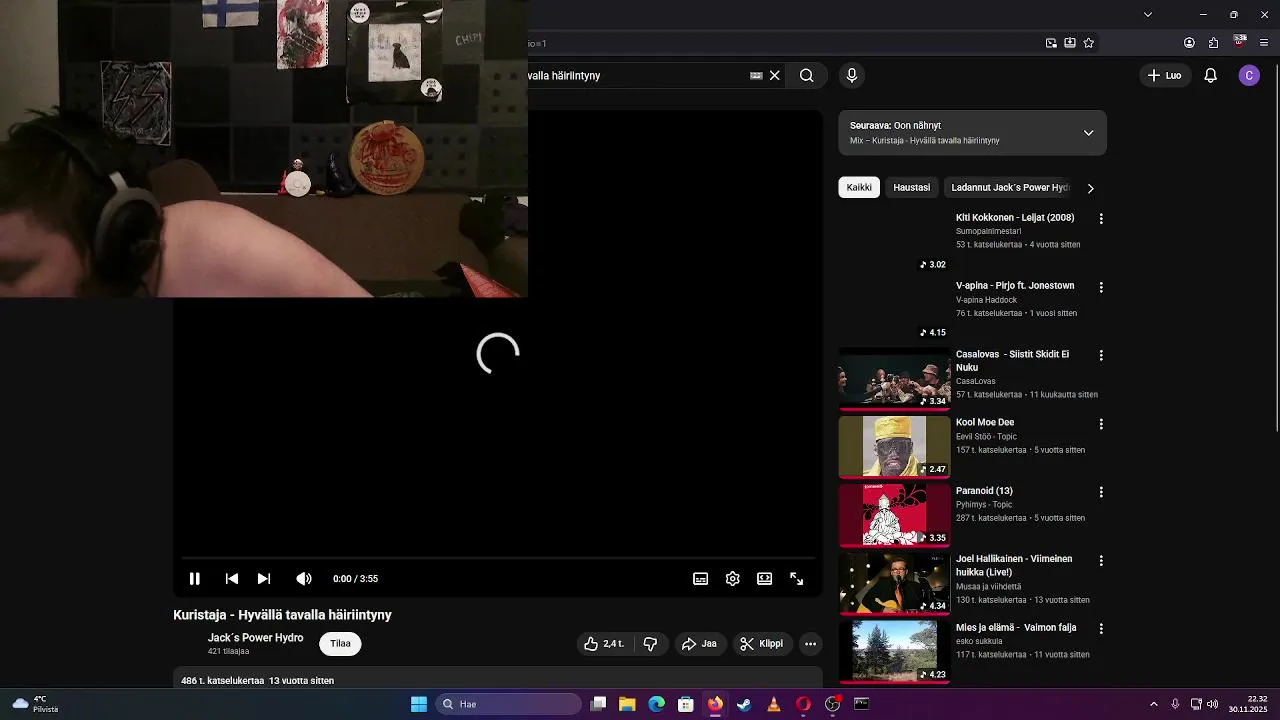Play Kiti Kokkonen - Leijat (2008)

coord(1015,218)
